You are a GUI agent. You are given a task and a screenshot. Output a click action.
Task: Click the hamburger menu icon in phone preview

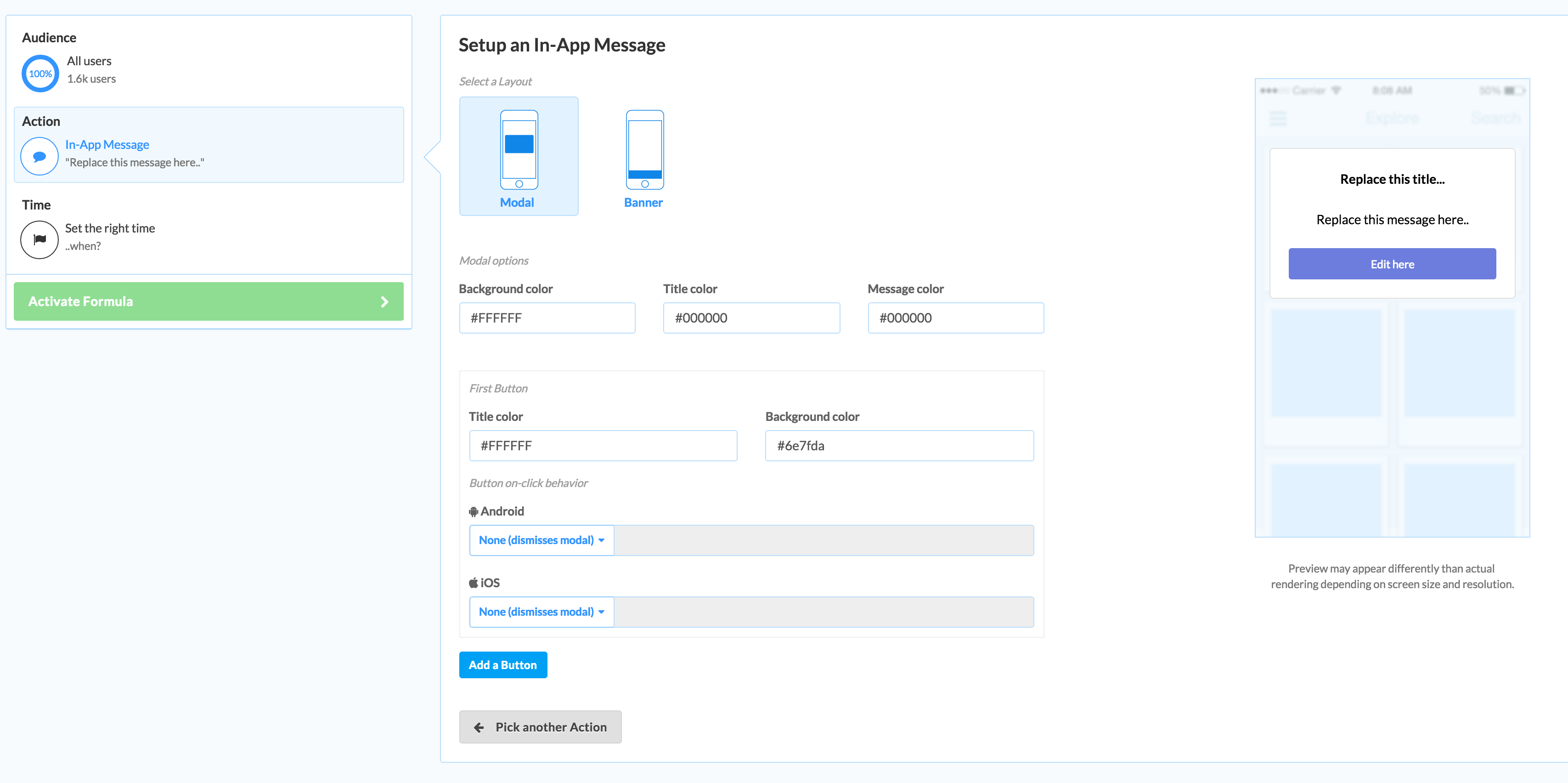point(1278,118)
